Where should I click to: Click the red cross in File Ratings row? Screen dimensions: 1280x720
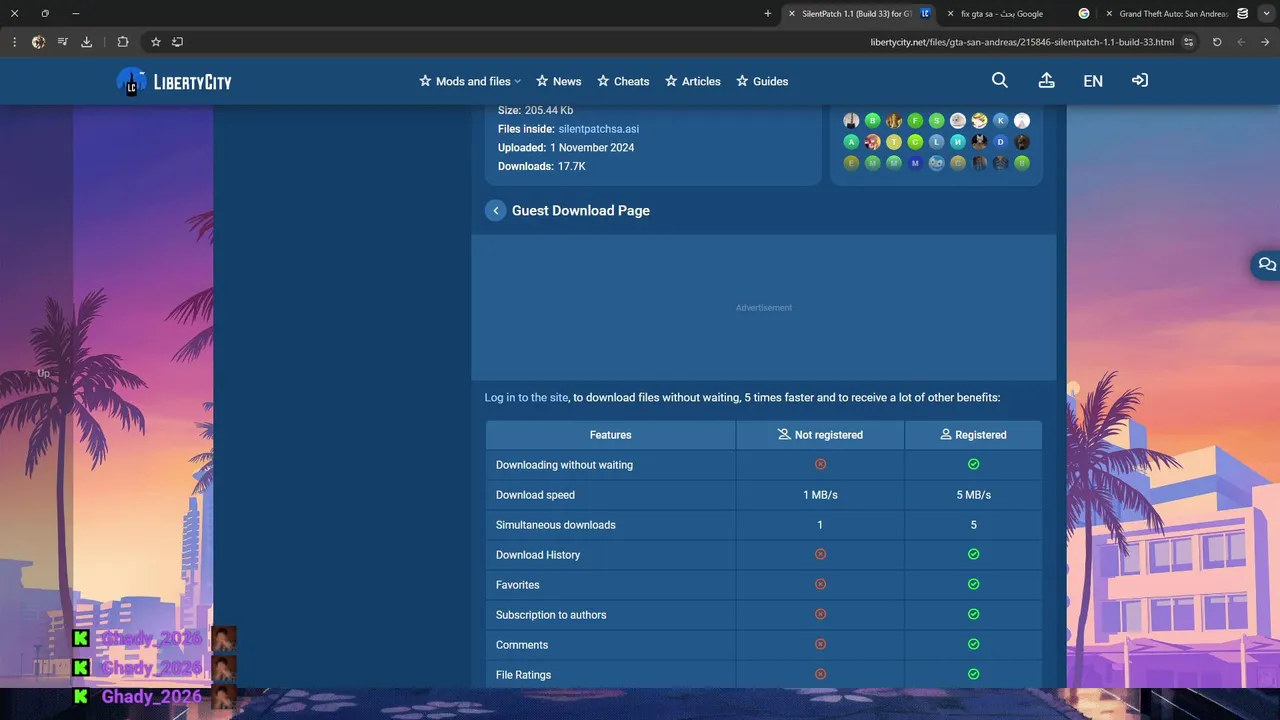820,674
